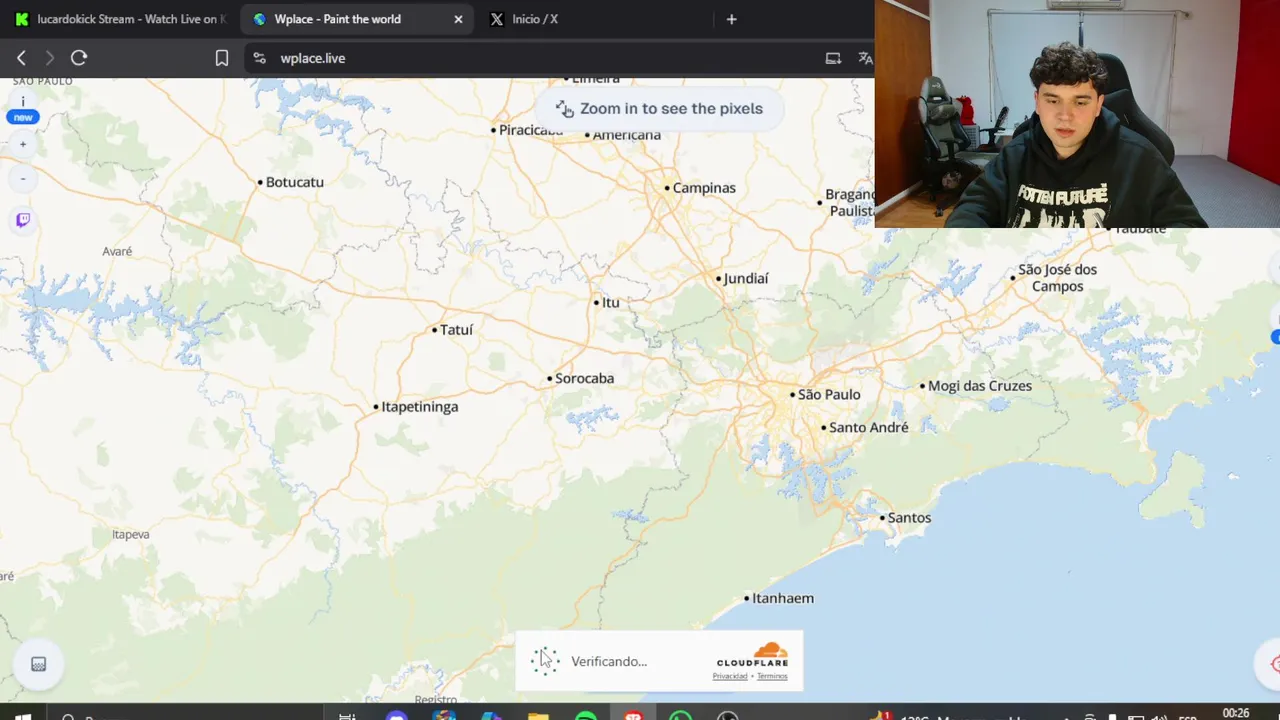Click the Itapeva town label
Screen dimensions: 1280x720
tap(130, 535)
